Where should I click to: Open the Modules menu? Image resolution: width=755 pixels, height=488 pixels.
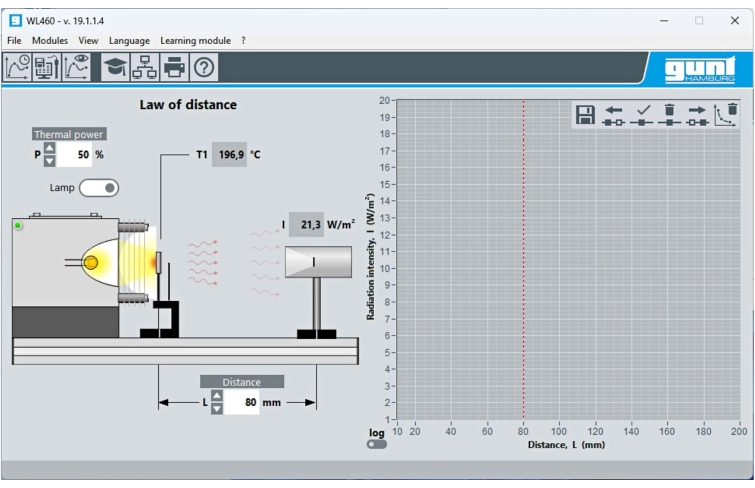click(50, 41)
